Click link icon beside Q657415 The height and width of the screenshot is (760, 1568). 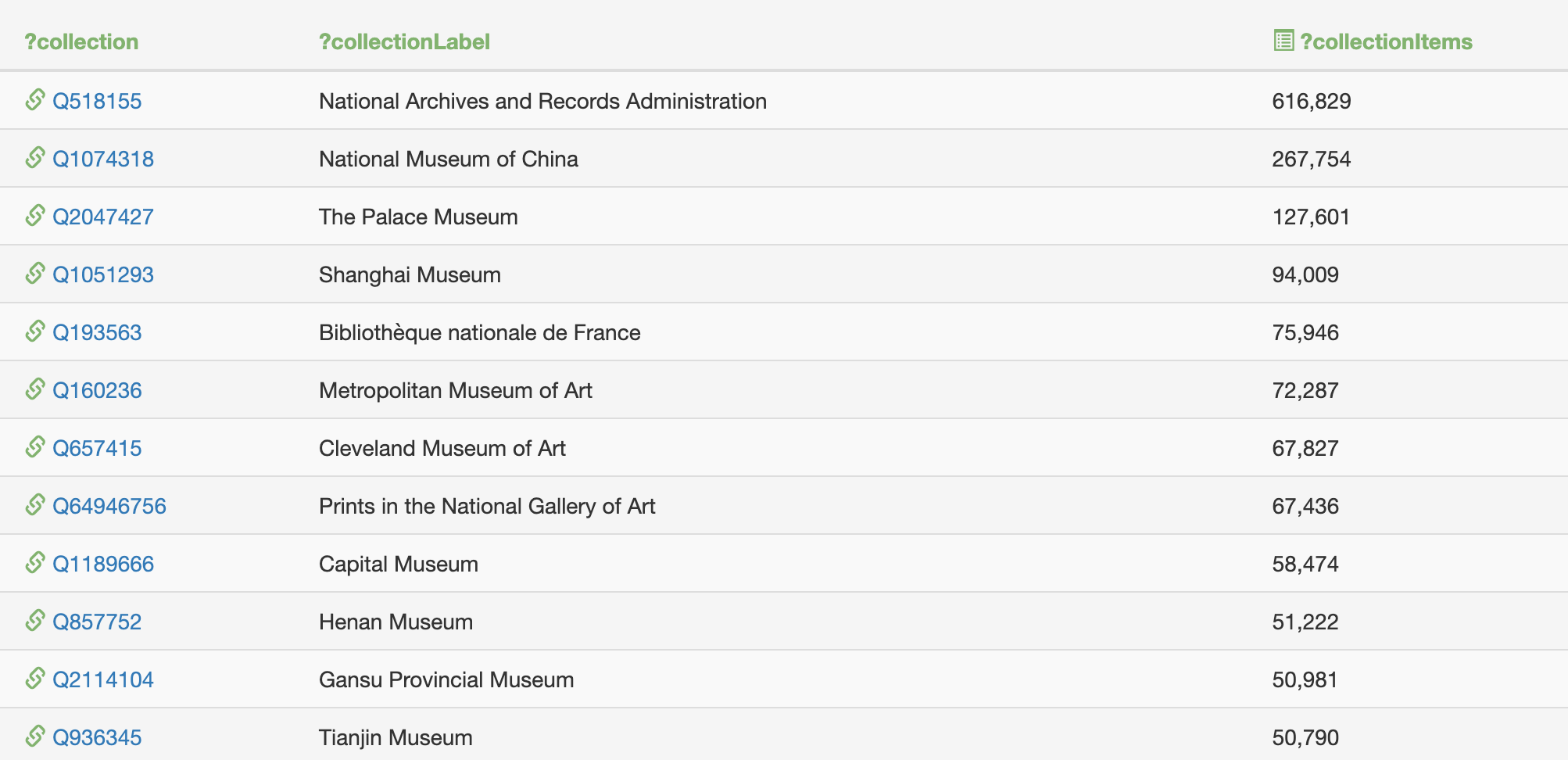pyautogui.click(x=35, y=447)
